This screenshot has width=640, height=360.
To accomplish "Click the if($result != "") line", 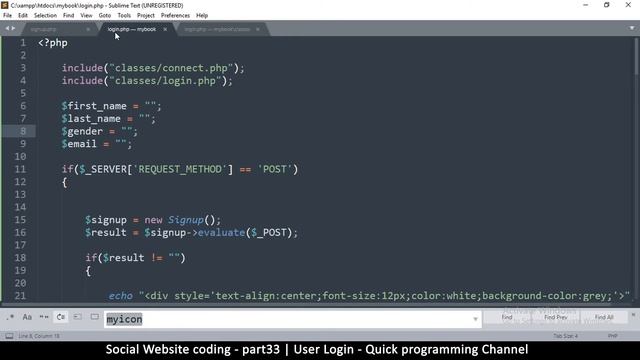I will pyautogui.click(x=136, y=258).
